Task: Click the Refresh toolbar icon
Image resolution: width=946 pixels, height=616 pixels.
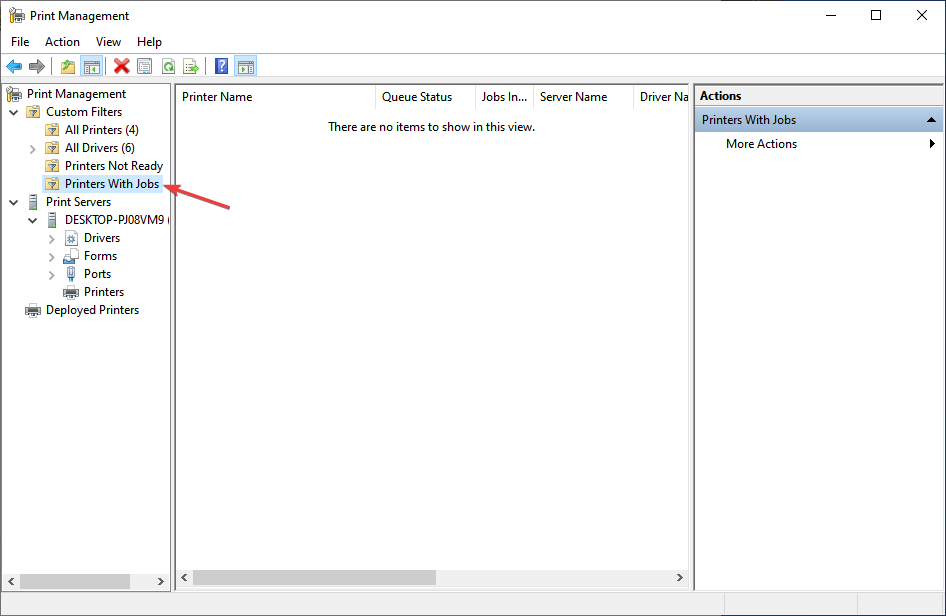Action: [x=168, y=66]
